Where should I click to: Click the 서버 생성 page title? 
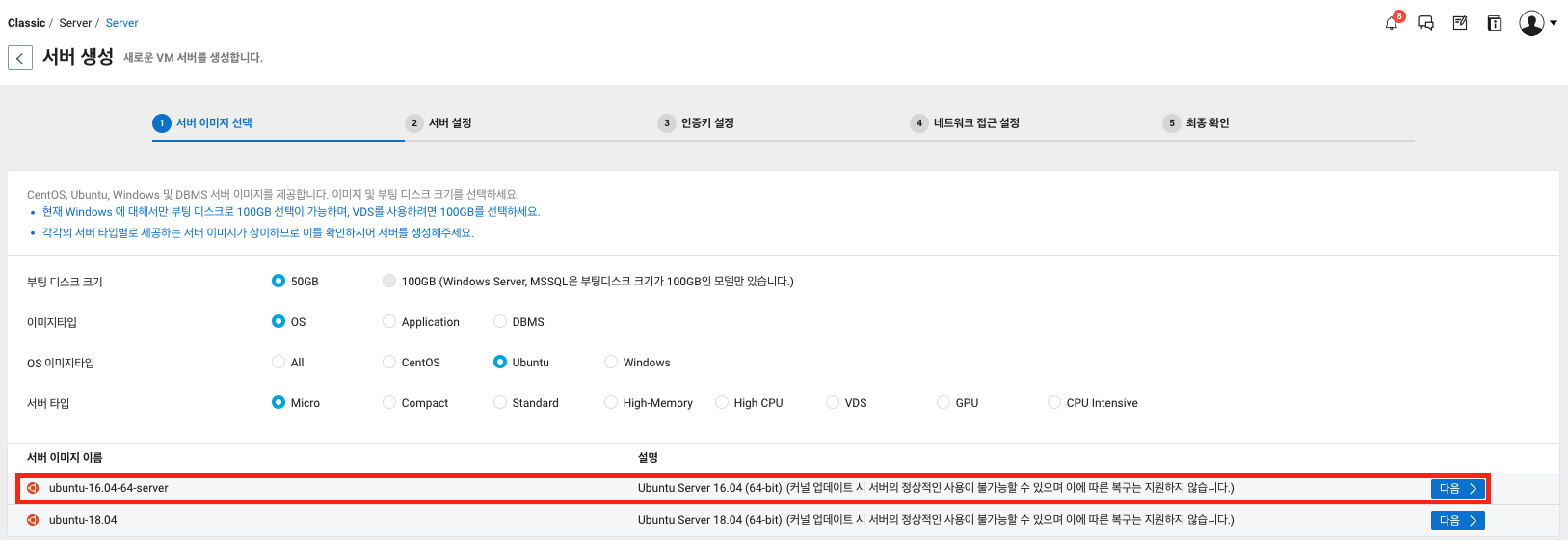pos(78,57)
